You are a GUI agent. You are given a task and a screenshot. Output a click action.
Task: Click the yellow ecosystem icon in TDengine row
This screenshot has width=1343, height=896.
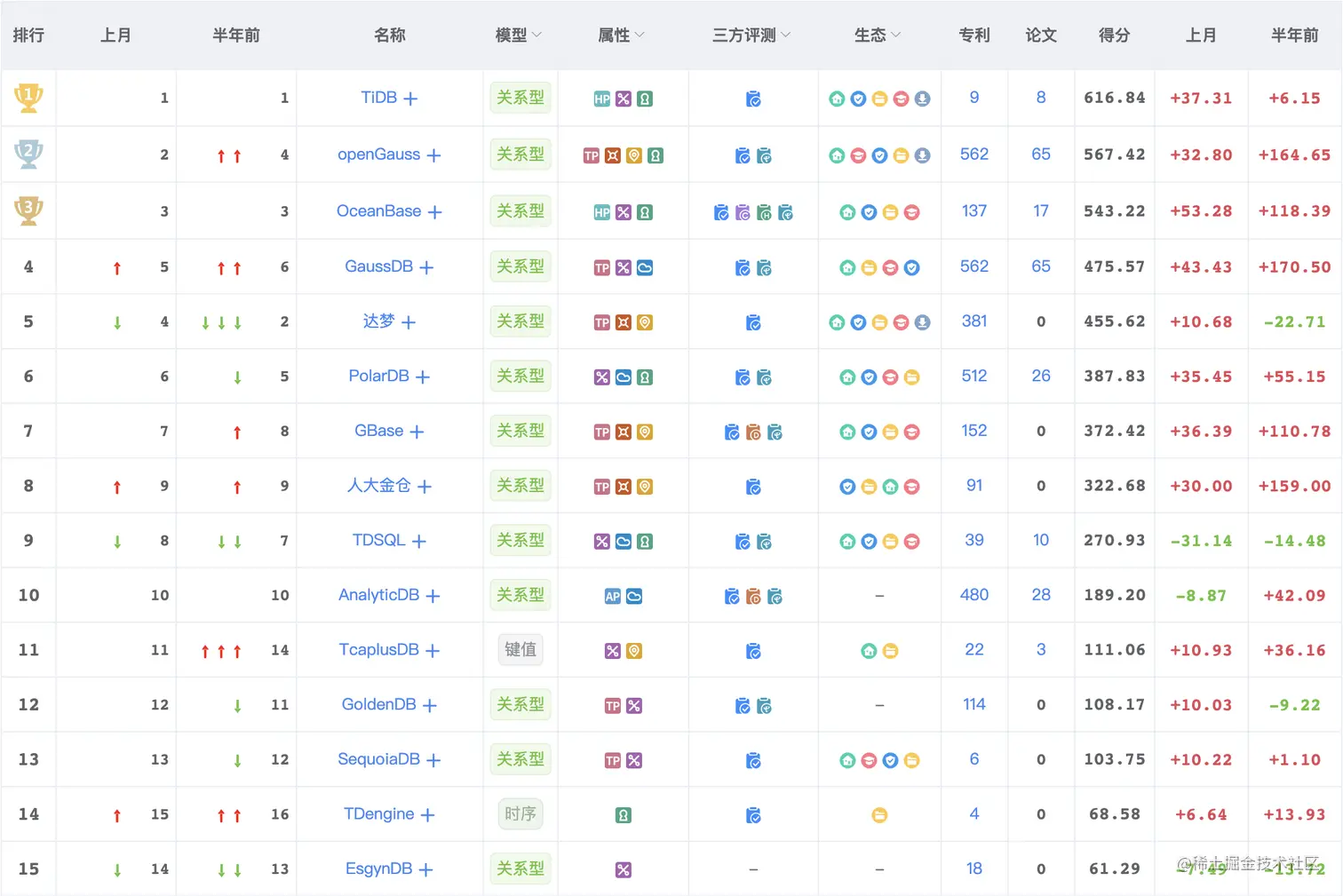[879, 815]
